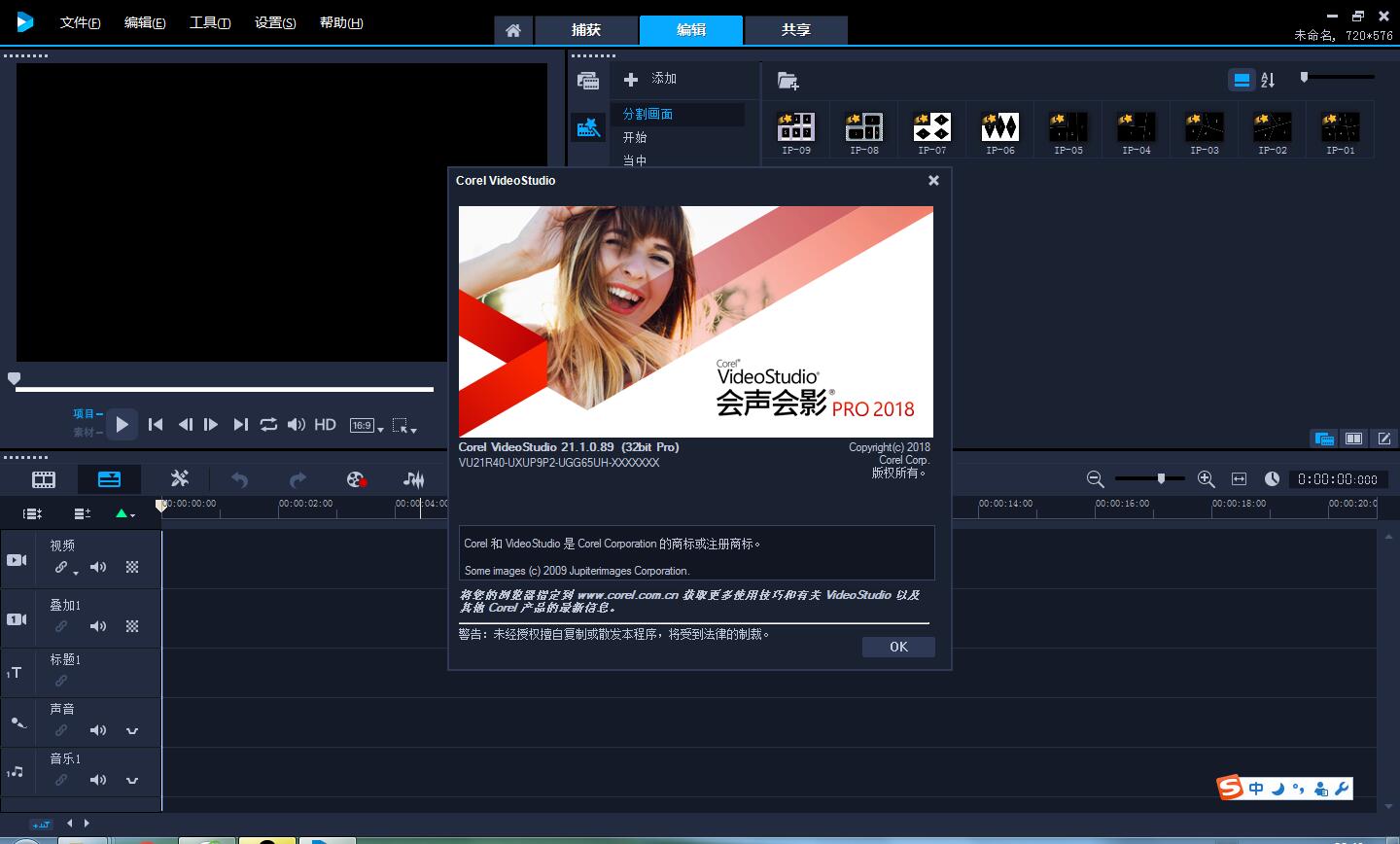Viewport: 1400px width, 844px height.
Task: Switch to the 捕获 tab
Action: coord(586,30)
